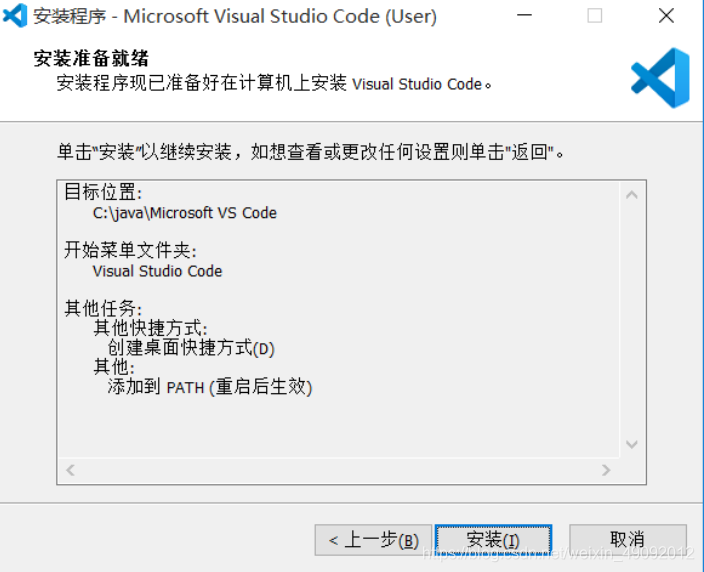Cancel setup with the 取消 button

[628, 540]
